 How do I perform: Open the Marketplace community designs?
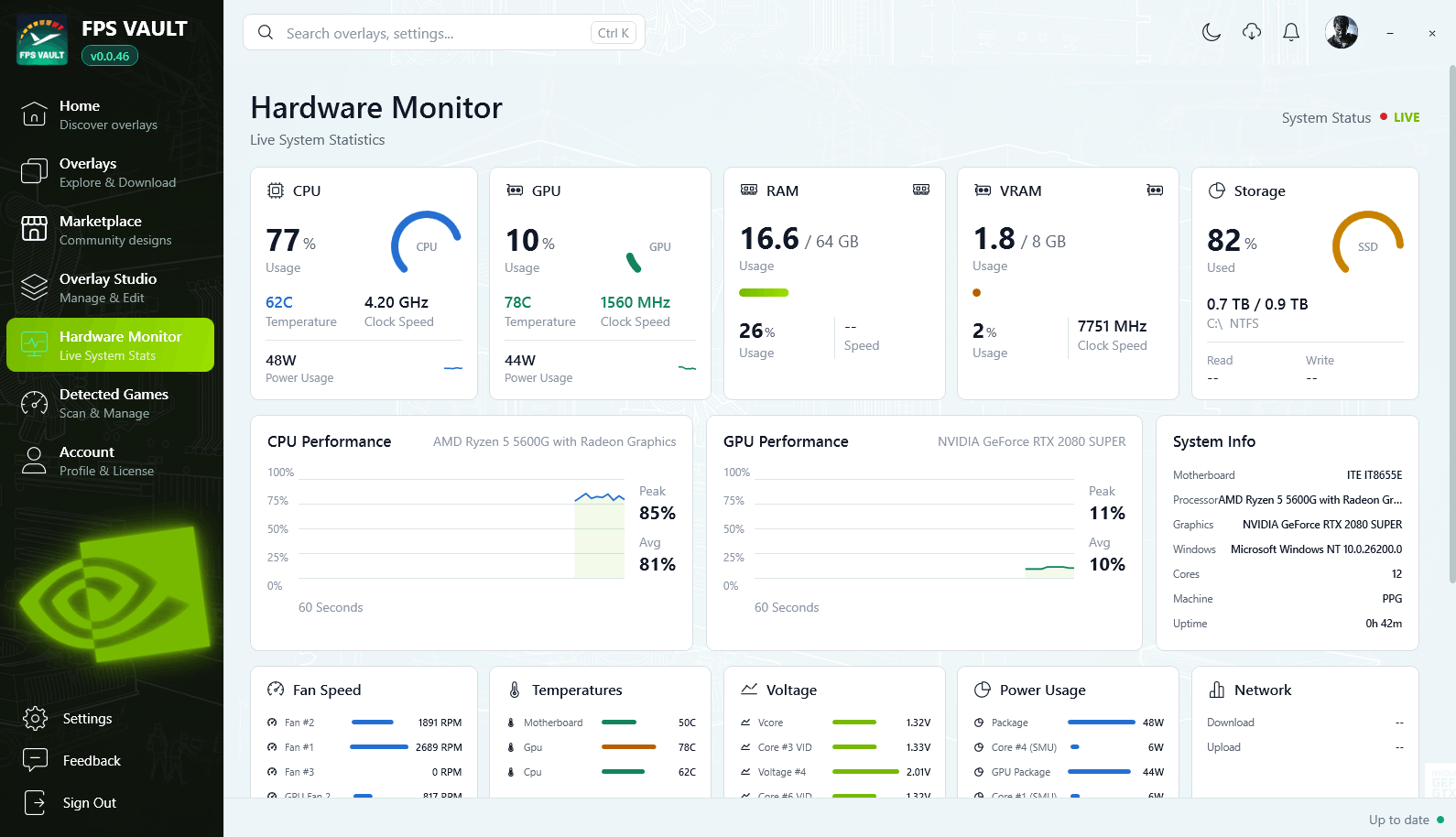[x=110, y=230]
